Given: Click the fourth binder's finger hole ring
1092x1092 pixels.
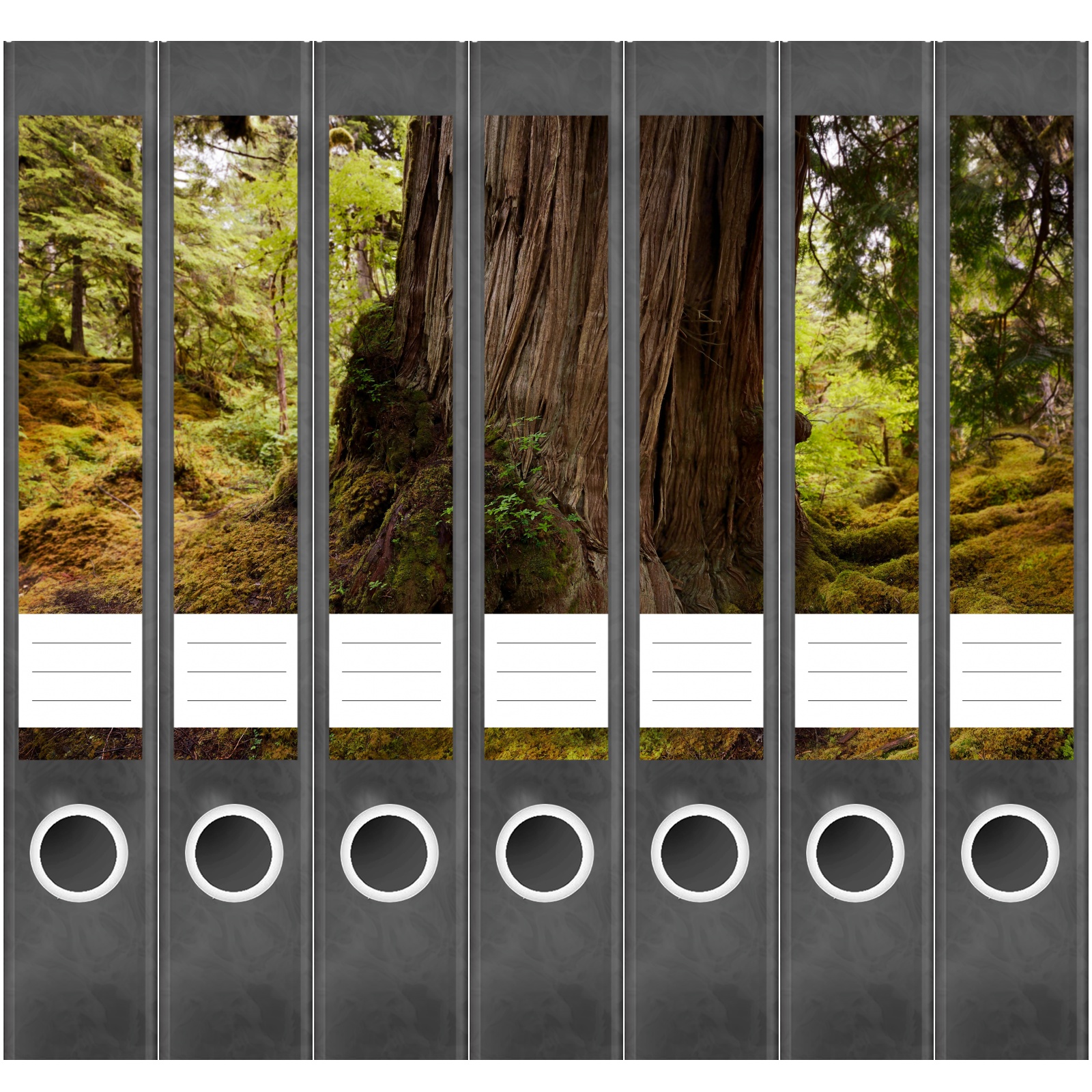Looking at the screenshot, I should point(545,853).
